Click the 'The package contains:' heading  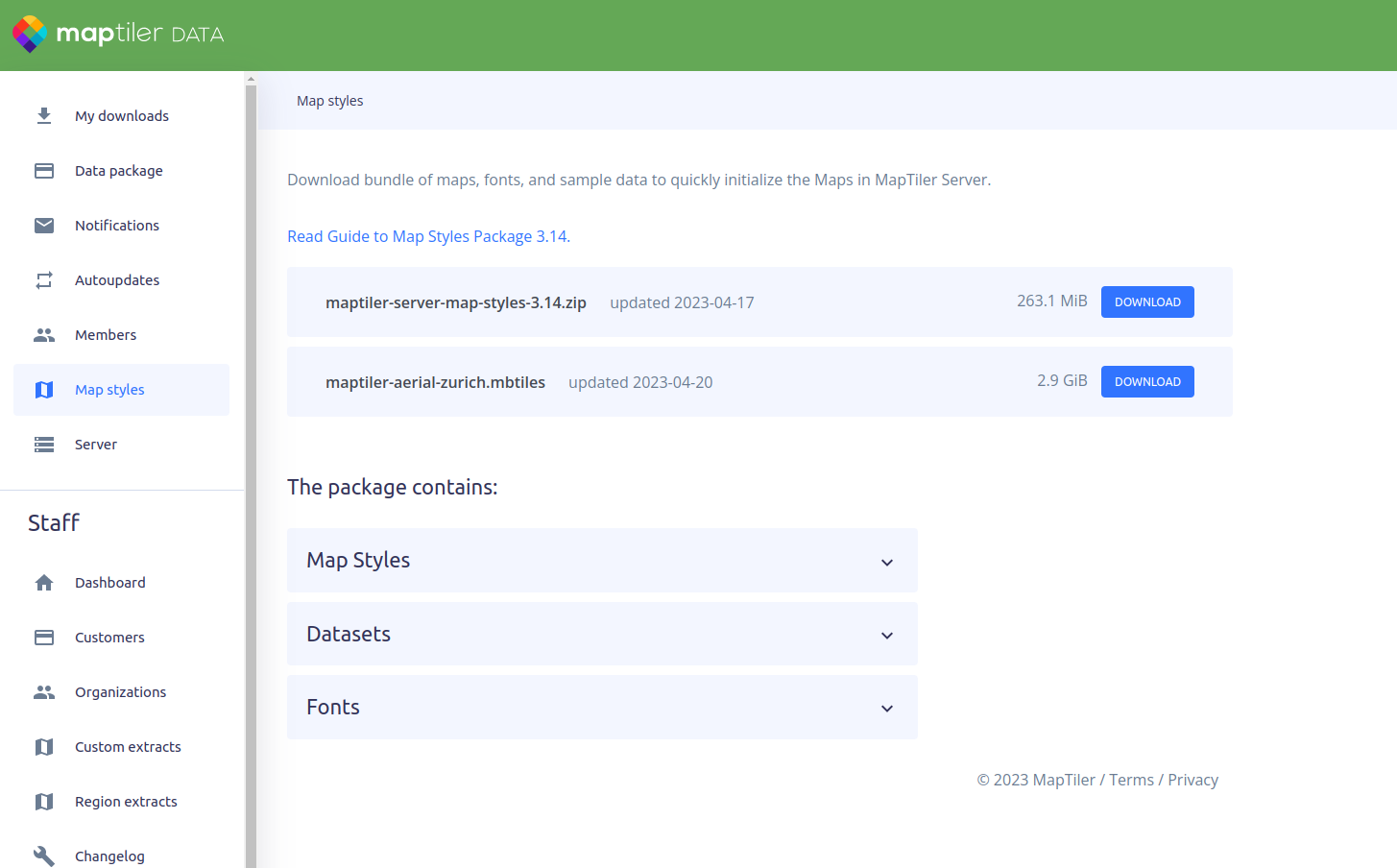(393, 488)
